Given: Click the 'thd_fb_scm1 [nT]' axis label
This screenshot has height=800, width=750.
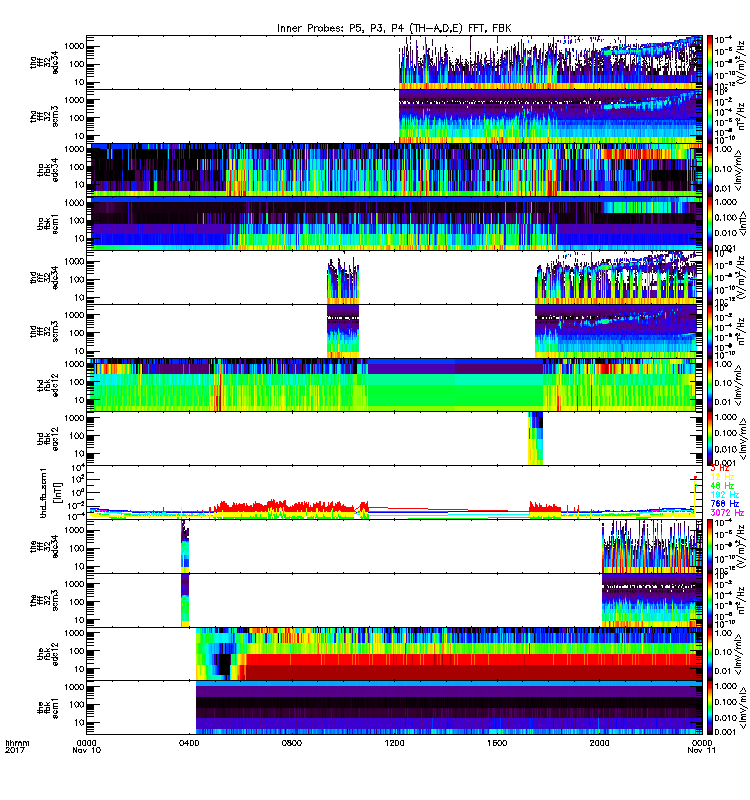Looking at the screenshot, I should [51, 492].
